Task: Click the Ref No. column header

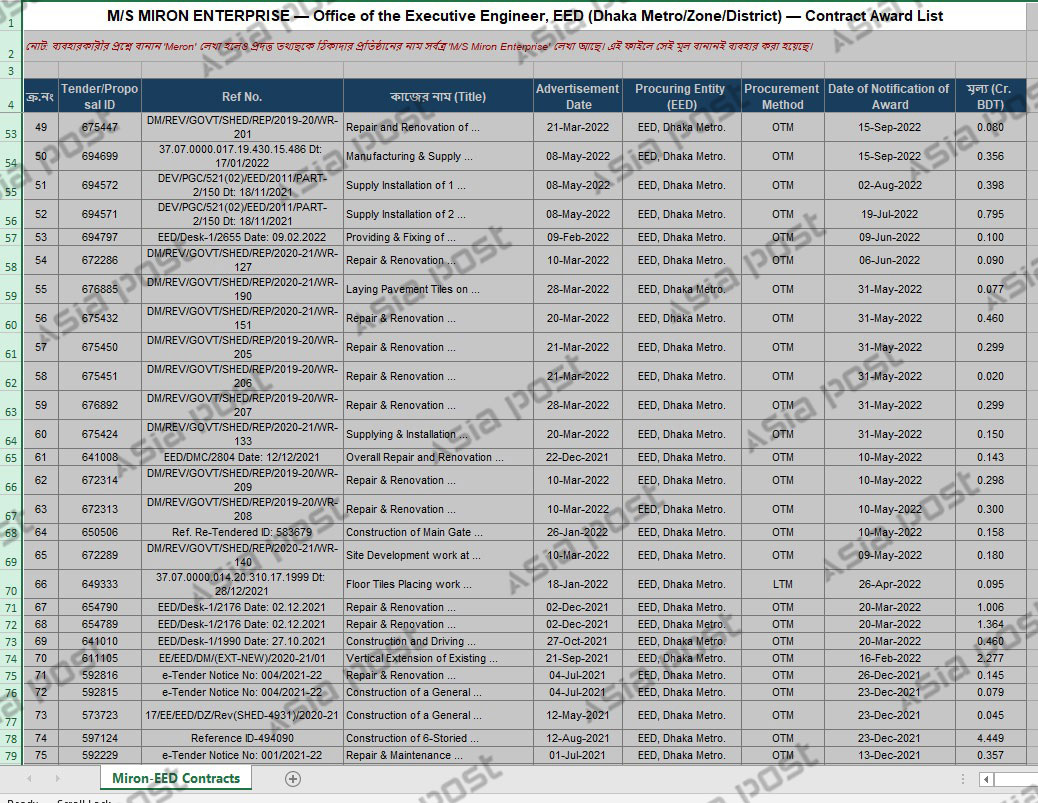Action: 242,96
